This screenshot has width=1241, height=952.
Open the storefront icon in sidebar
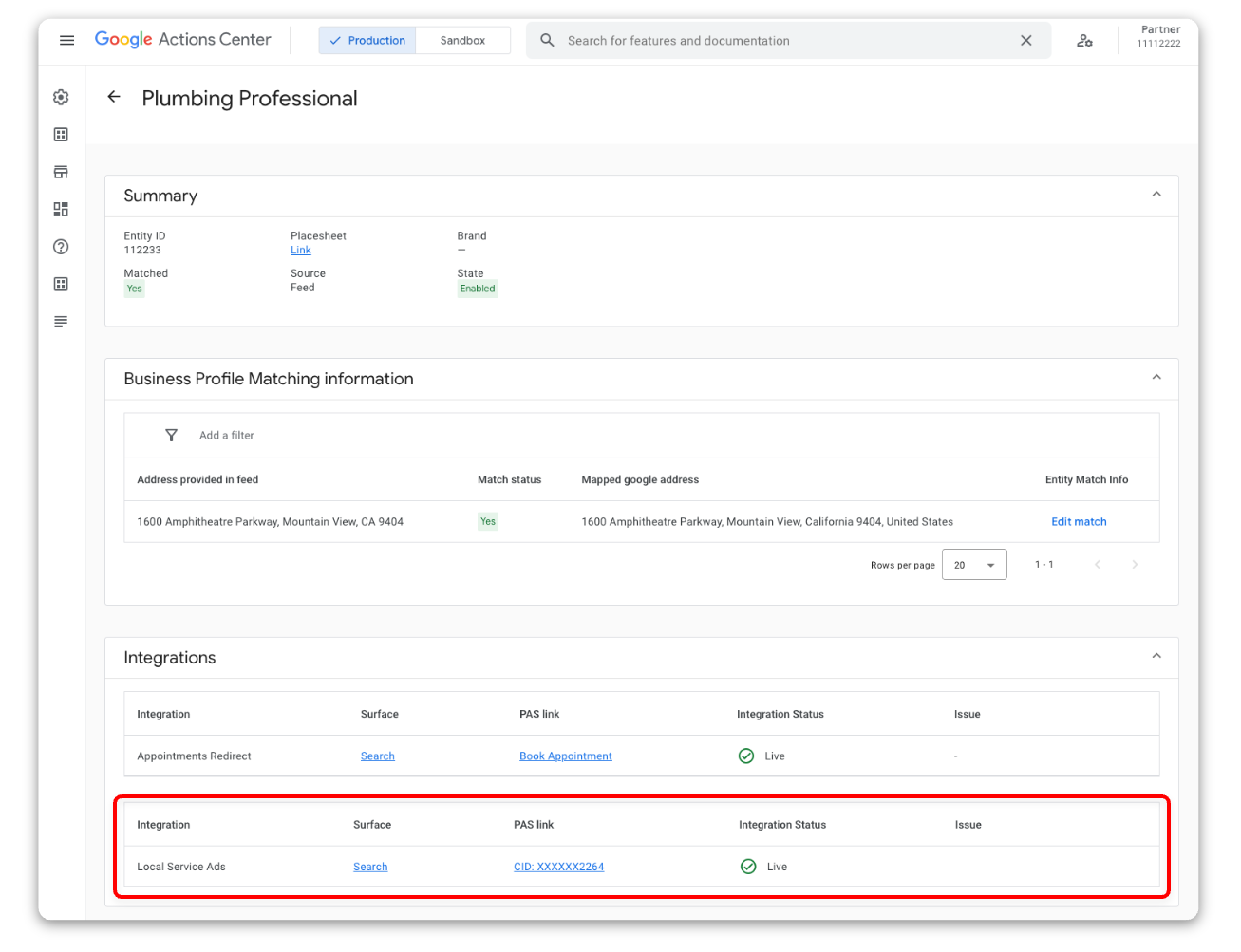(x=61, y=172)
